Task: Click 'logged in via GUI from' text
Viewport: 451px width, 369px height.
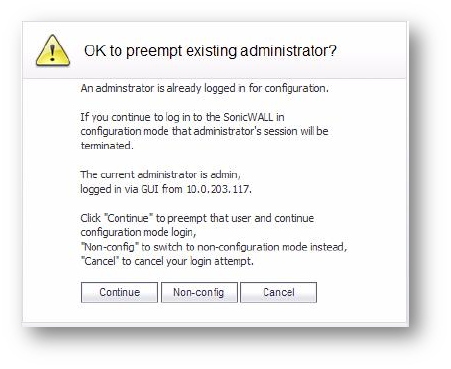Action: [x=131, y=189]
